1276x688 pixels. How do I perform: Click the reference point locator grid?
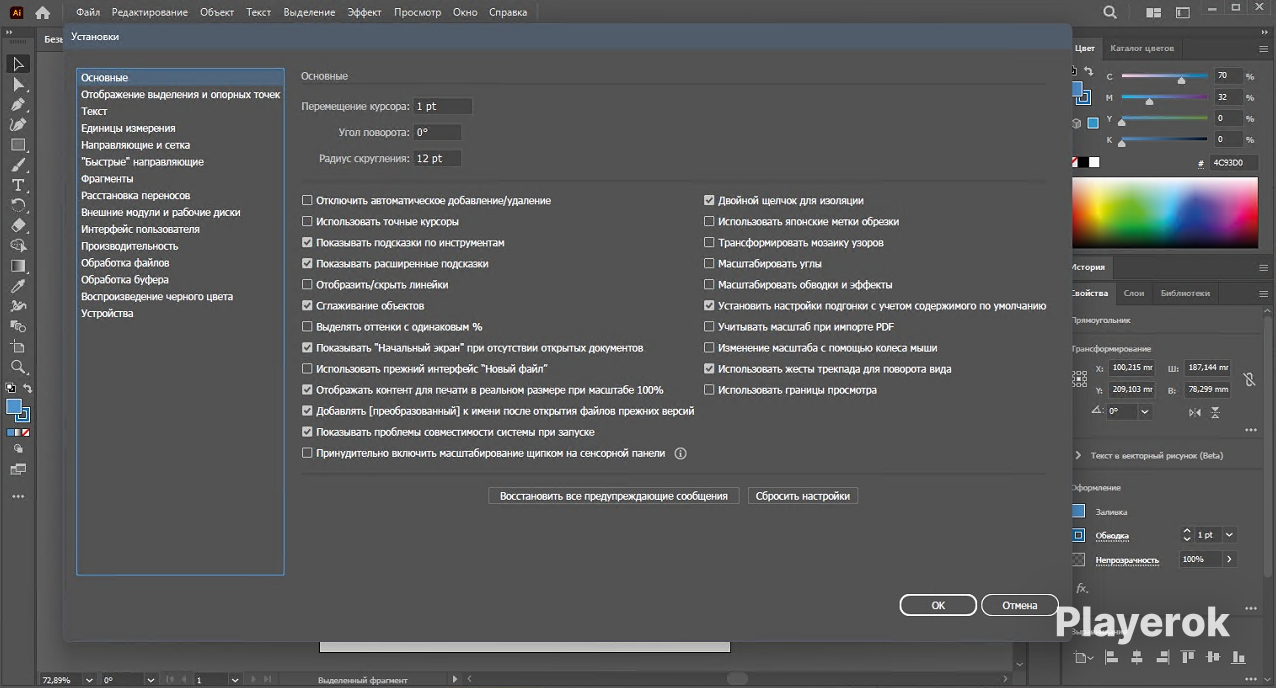click(x=1079, y=379)
